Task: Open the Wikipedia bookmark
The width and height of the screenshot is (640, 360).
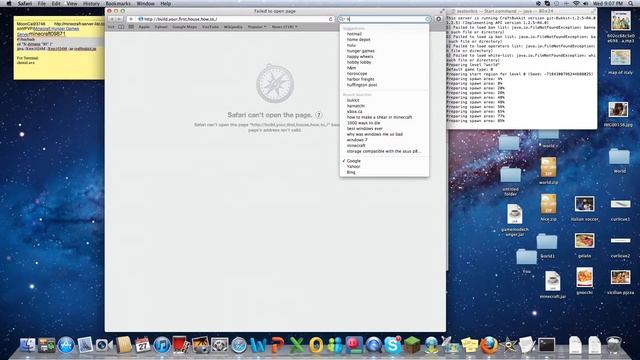Action: tap(233, 27)
